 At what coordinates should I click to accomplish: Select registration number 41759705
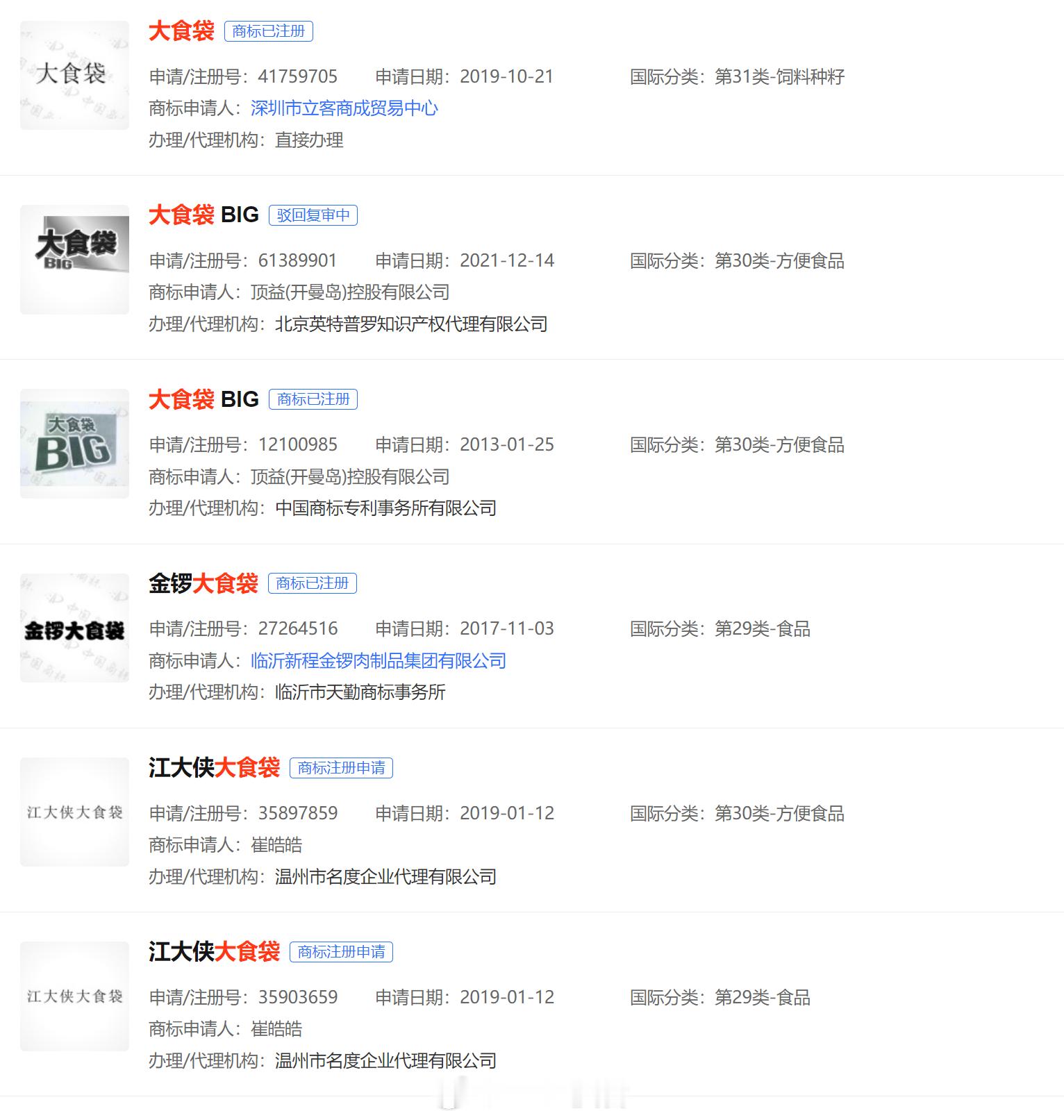click(x=298, y=76)
